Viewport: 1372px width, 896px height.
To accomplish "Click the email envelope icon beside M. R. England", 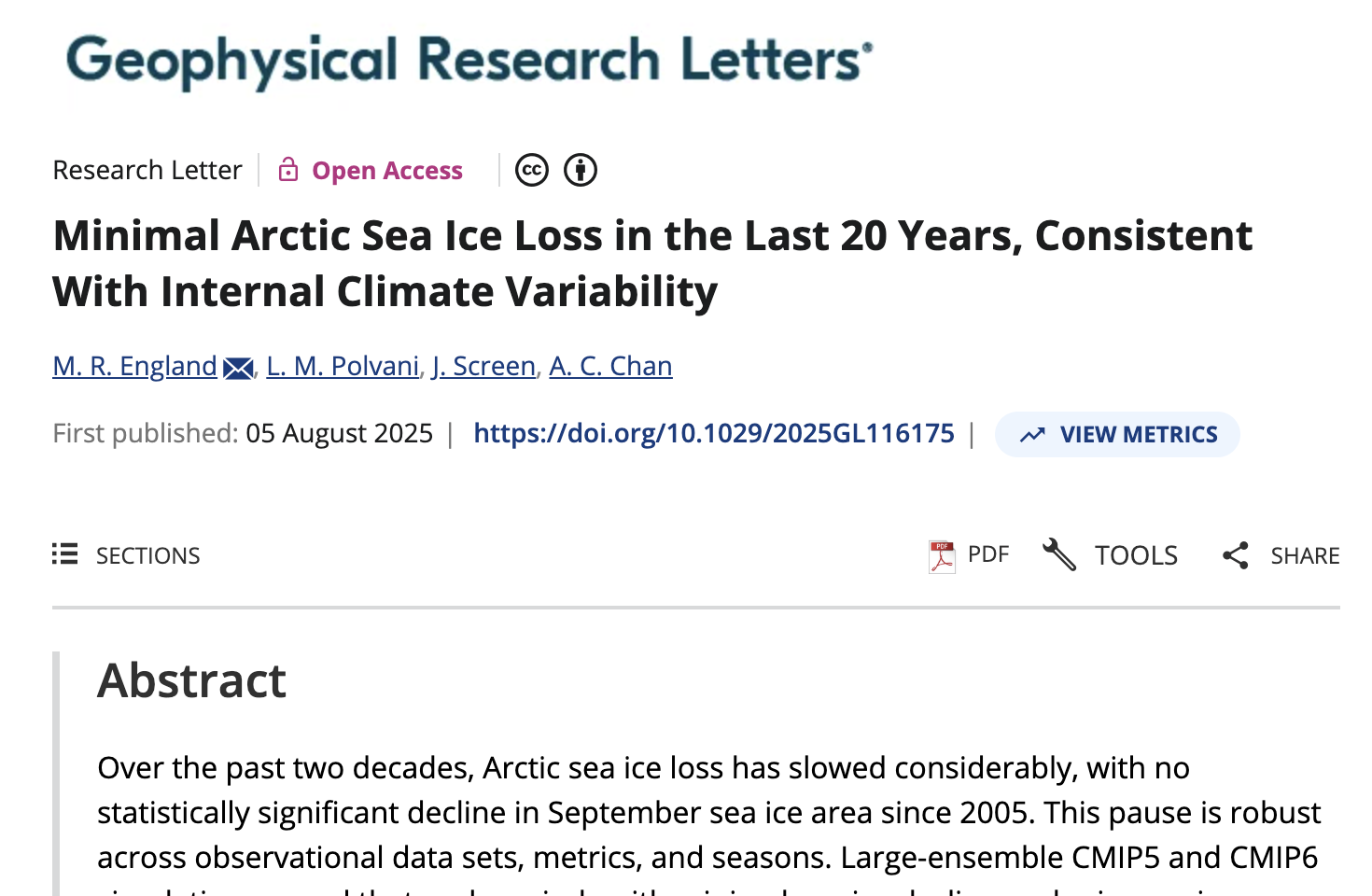I will pyautogui.click(x=238, y=368).
